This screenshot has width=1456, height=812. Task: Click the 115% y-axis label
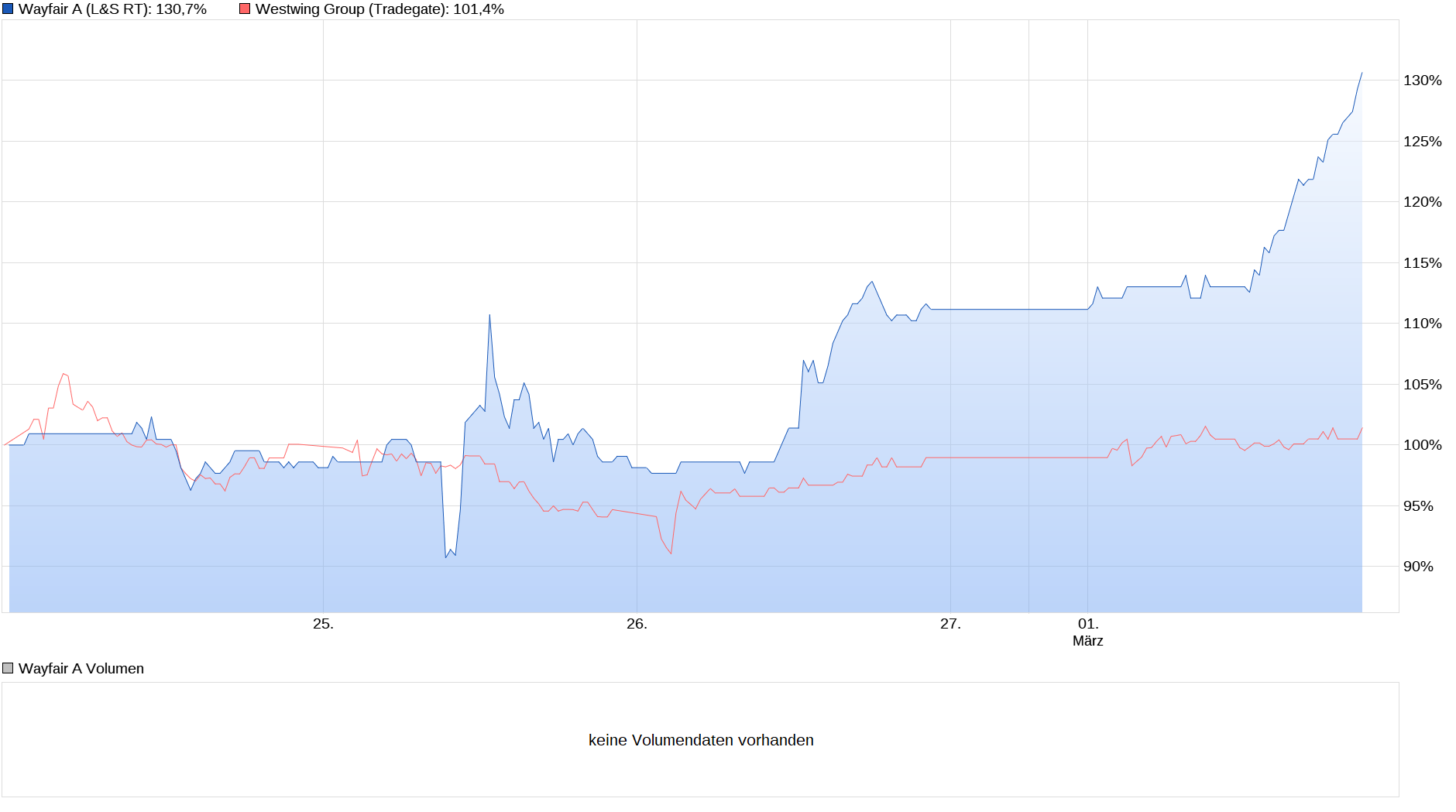click(1422, 263)
